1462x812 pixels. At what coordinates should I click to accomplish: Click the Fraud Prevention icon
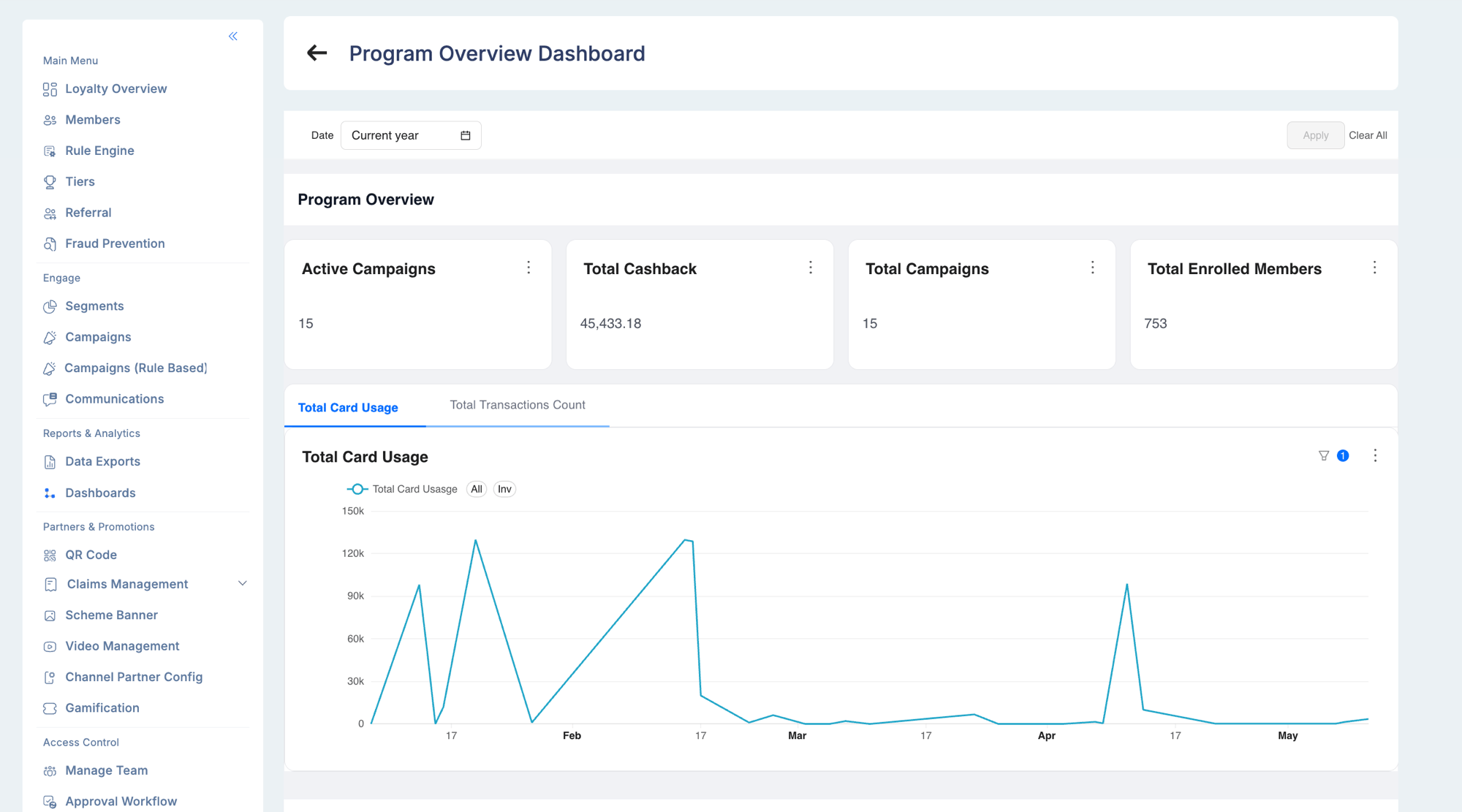[50, 244]
